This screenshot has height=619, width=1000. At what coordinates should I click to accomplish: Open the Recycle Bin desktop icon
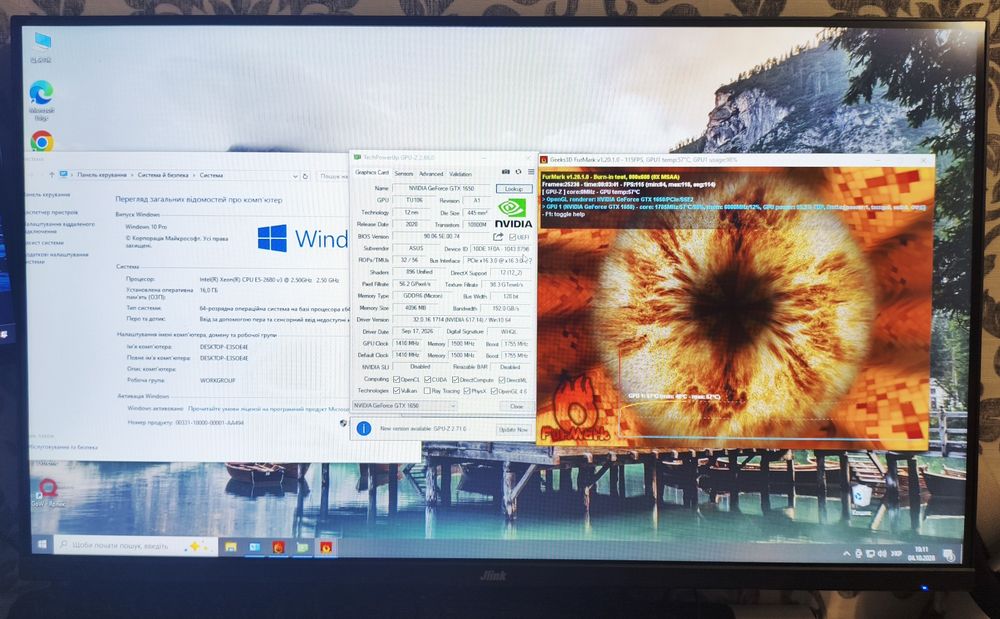click(x=862, y=499)
